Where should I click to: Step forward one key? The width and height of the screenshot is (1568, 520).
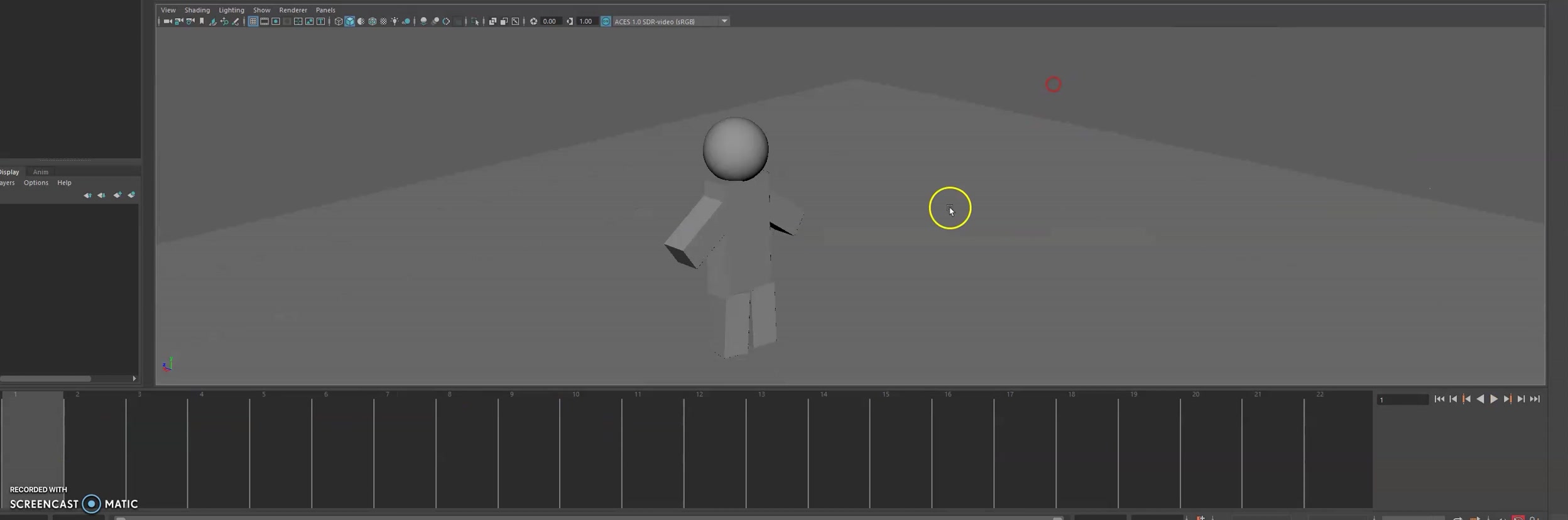1508,399
